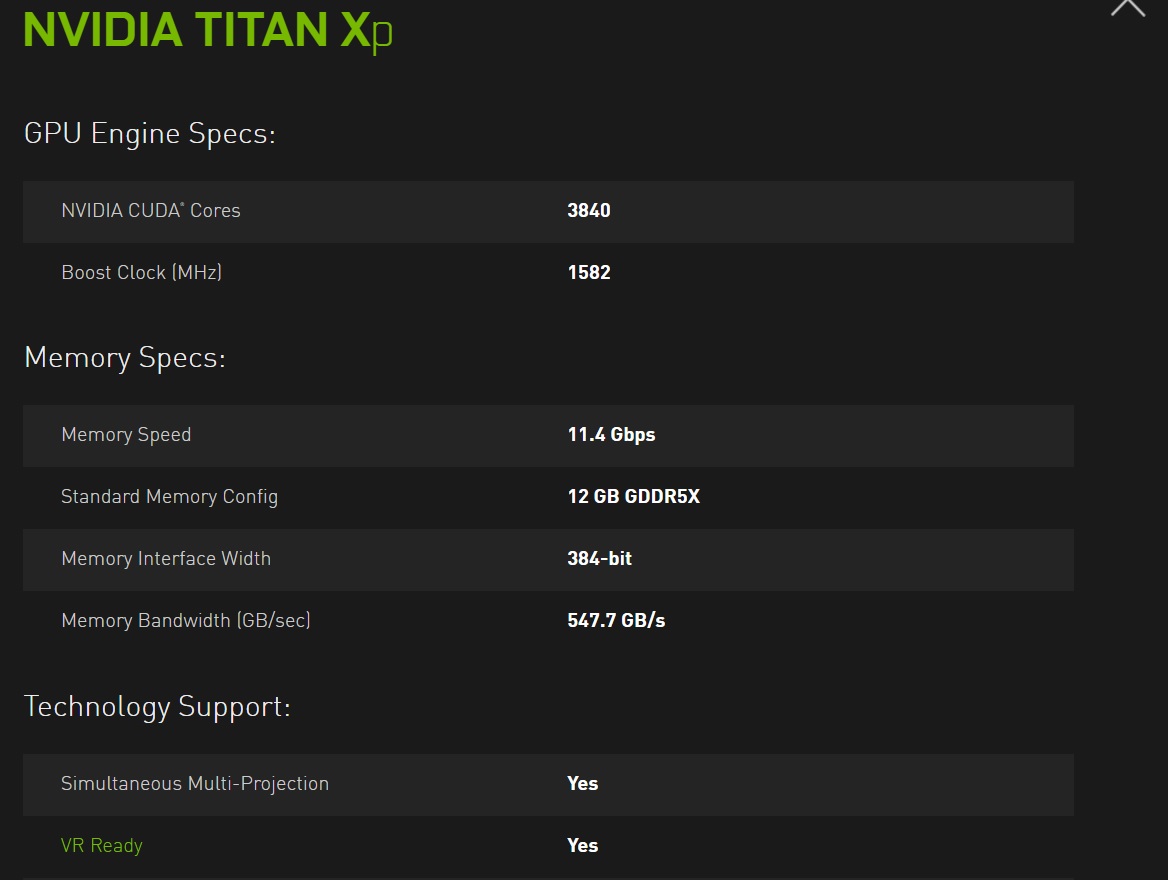This screenshot has height=880, width=1168.
Task: Click the Memory Specs heading
Action: (125, 357)
